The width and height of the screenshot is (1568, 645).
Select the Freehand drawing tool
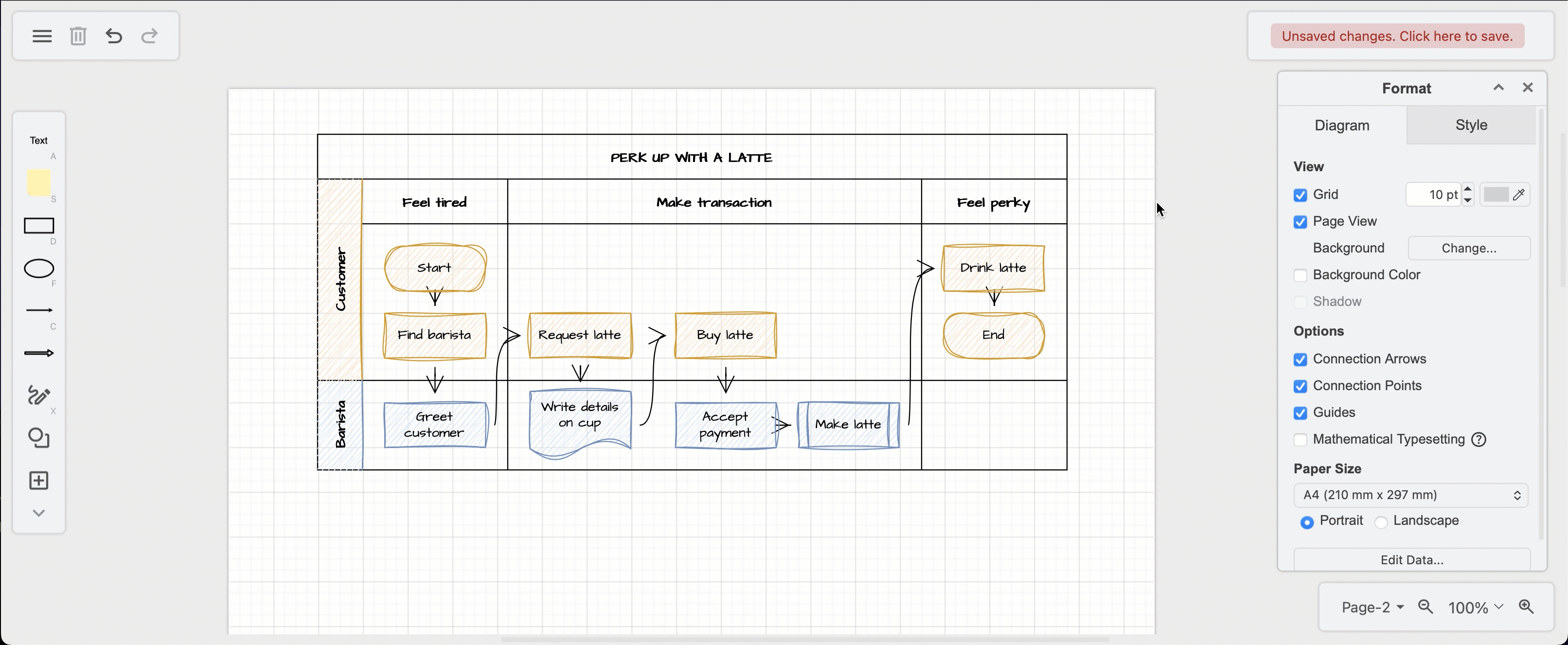[x=38, y=397]
